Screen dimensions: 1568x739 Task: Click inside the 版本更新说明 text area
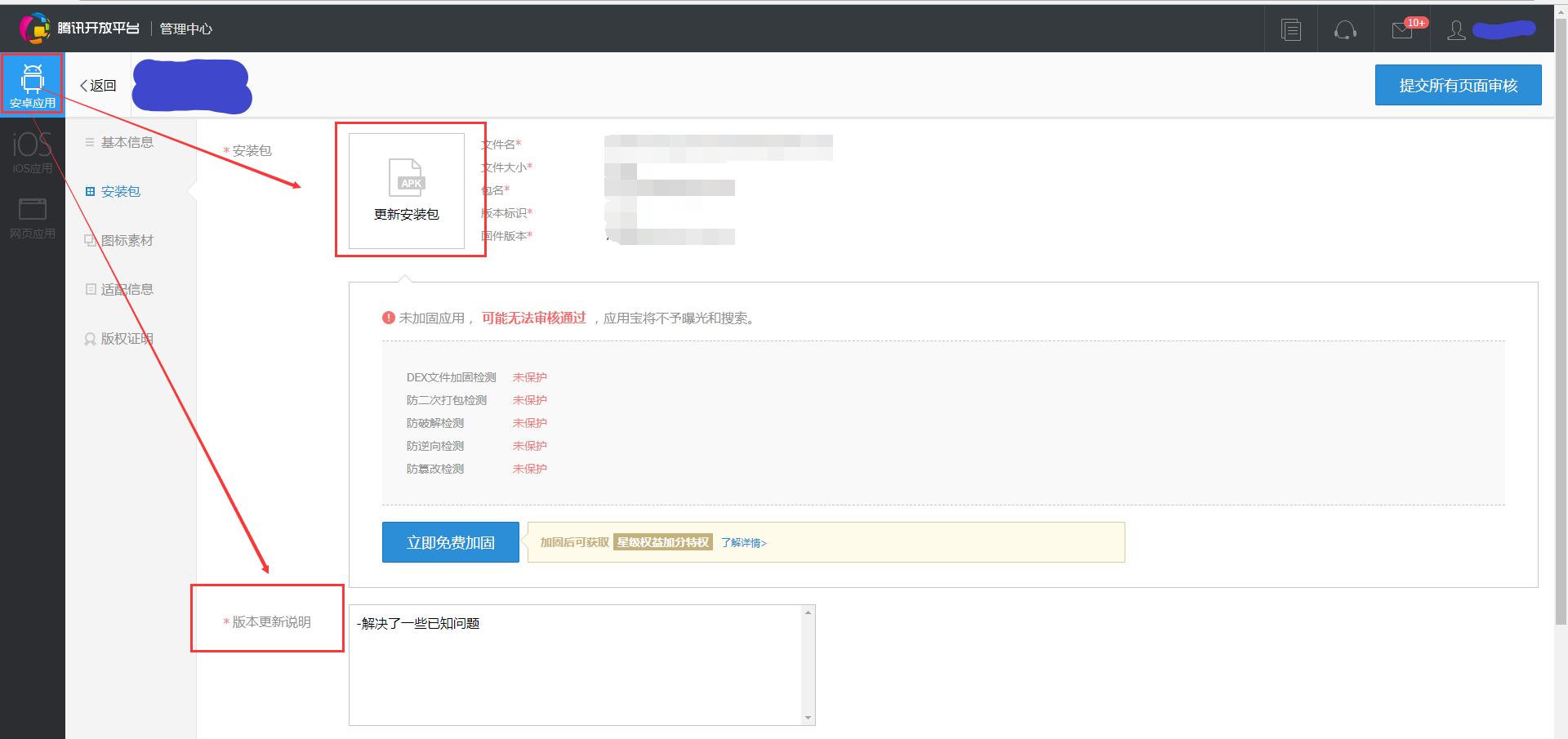pos(576,665)
